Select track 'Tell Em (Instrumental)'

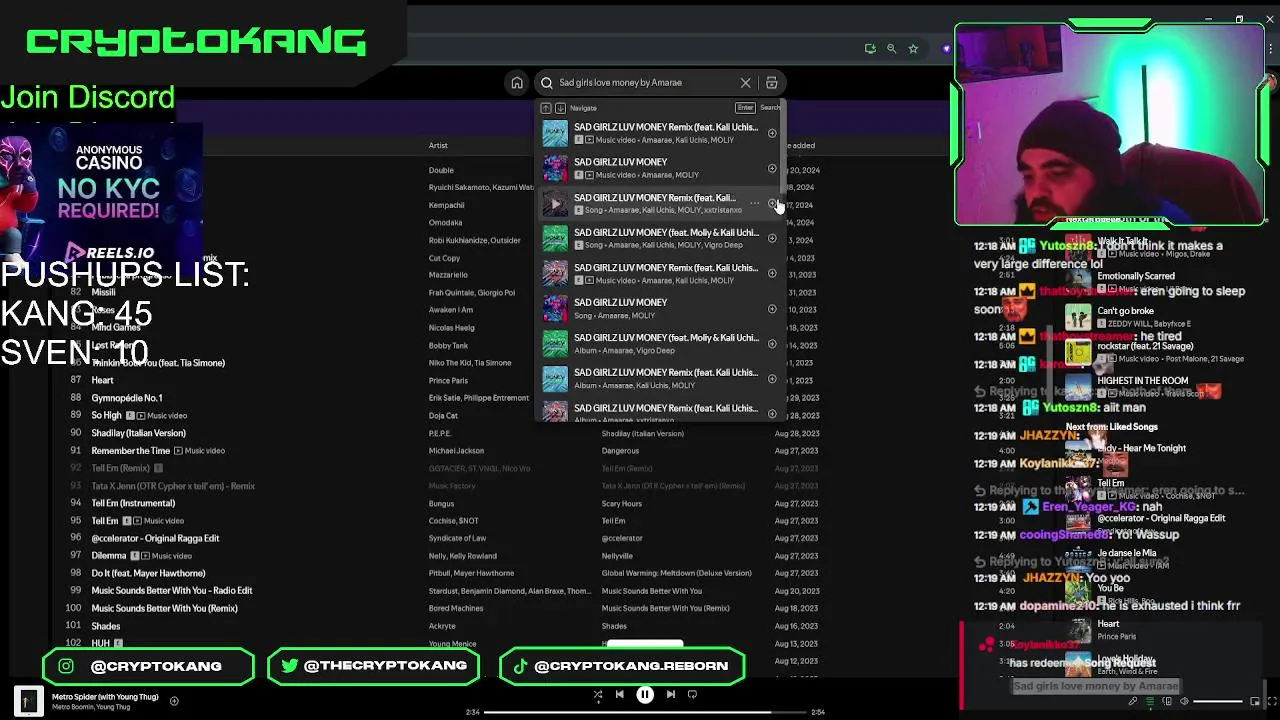pyautogui.click(x=133, y=503)
